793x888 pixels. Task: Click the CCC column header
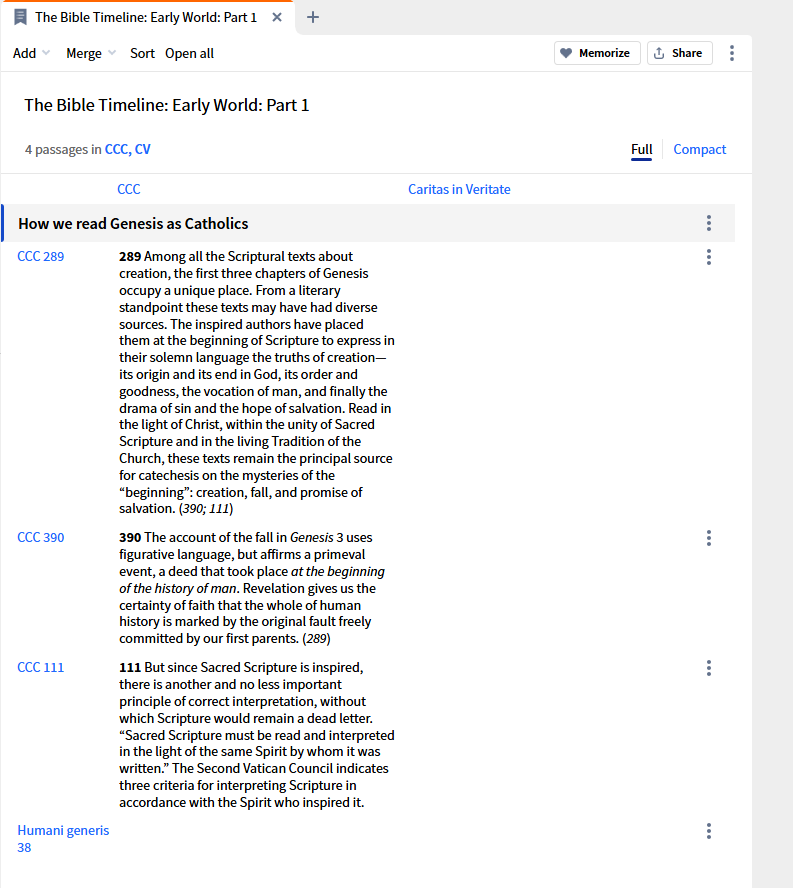pyautogui.click(x=129, y=189)
